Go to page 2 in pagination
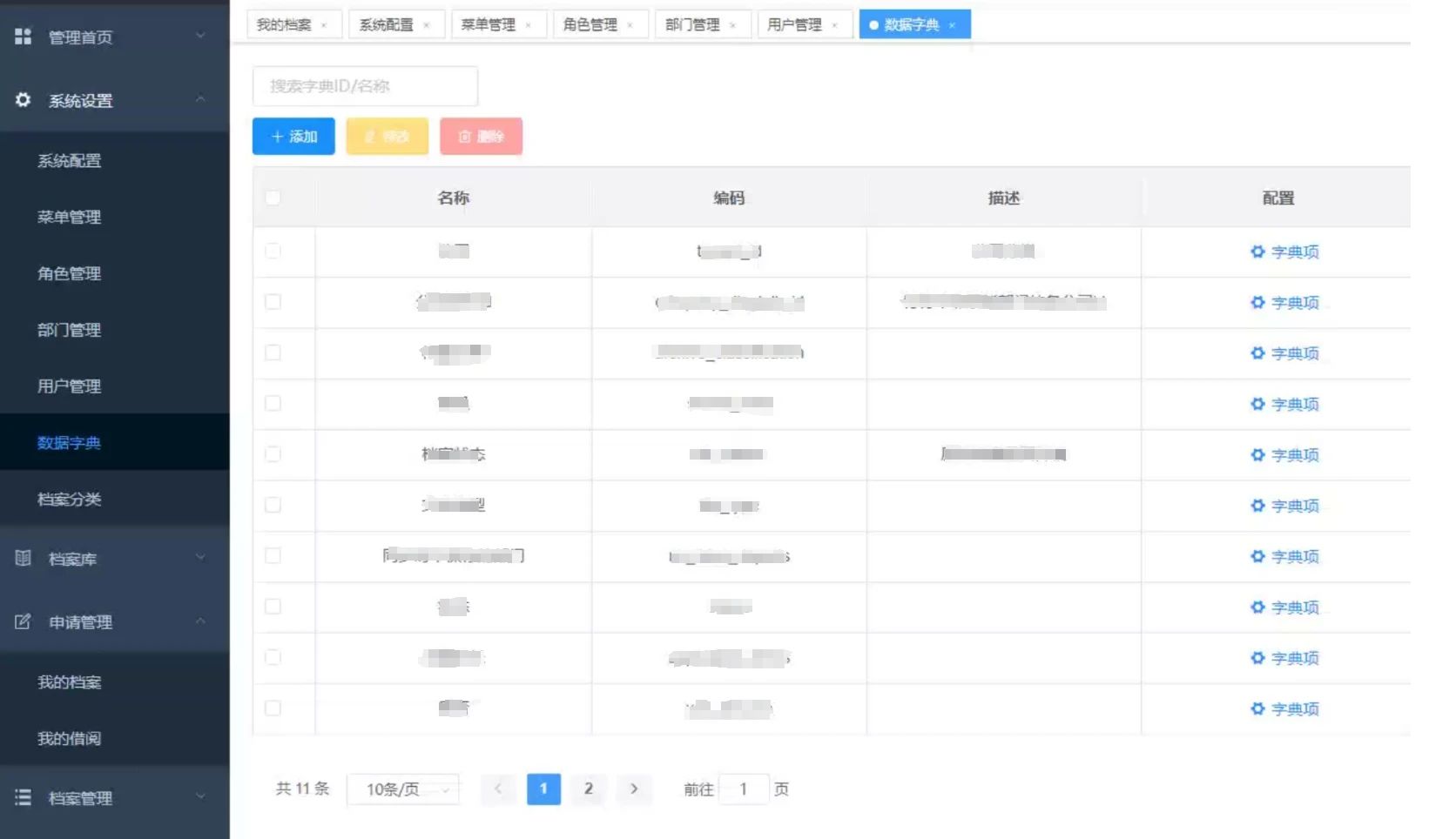 (589, 789)
